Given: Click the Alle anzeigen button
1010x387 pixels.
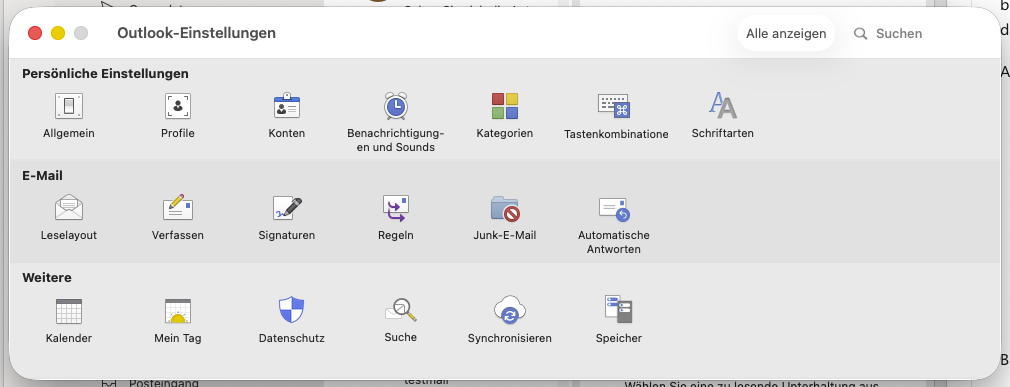Looking at the screenshot, I should click(786, 33).
